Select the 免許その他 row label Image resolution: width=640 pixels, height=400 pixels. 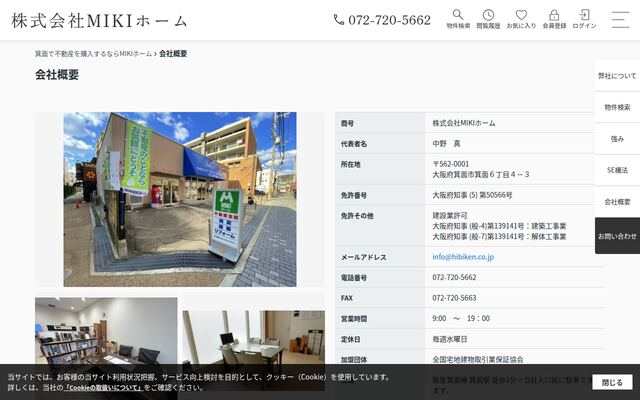pos(357,216)
